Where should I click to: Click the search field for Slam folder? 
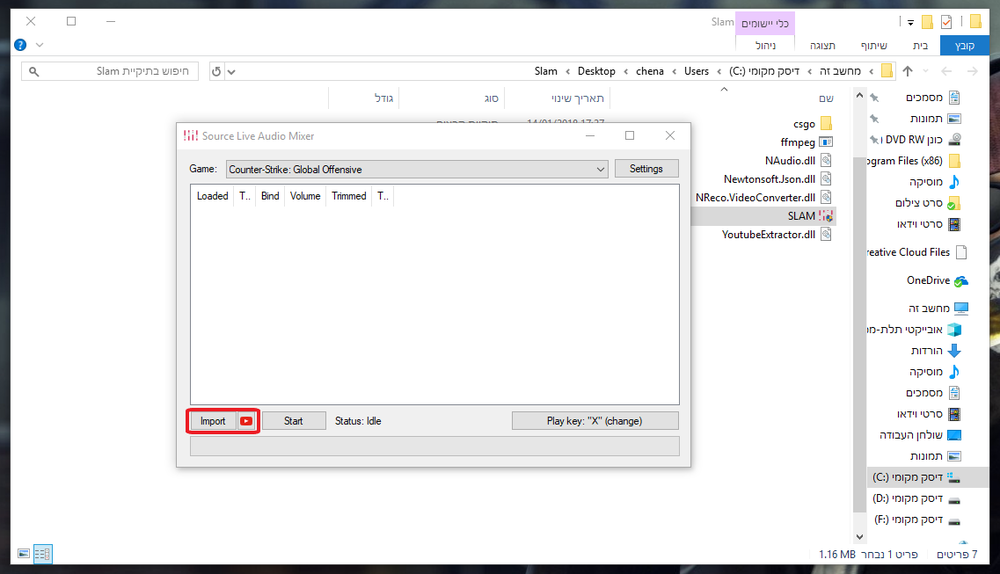[110, 71]
